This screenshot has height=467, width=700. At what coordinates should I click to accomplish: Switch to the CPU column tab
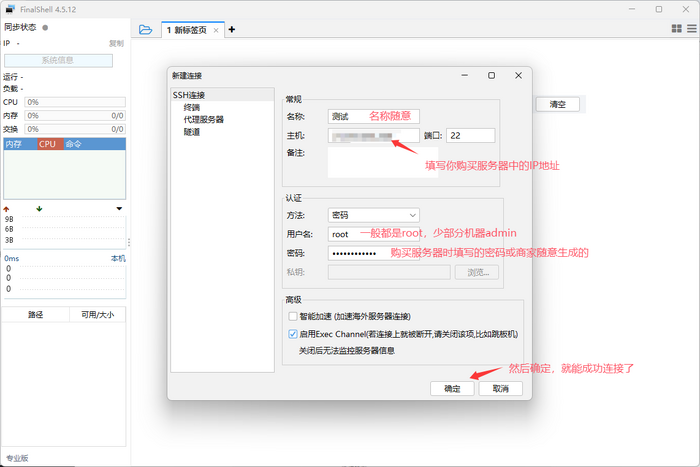click(x=47, y=144)
